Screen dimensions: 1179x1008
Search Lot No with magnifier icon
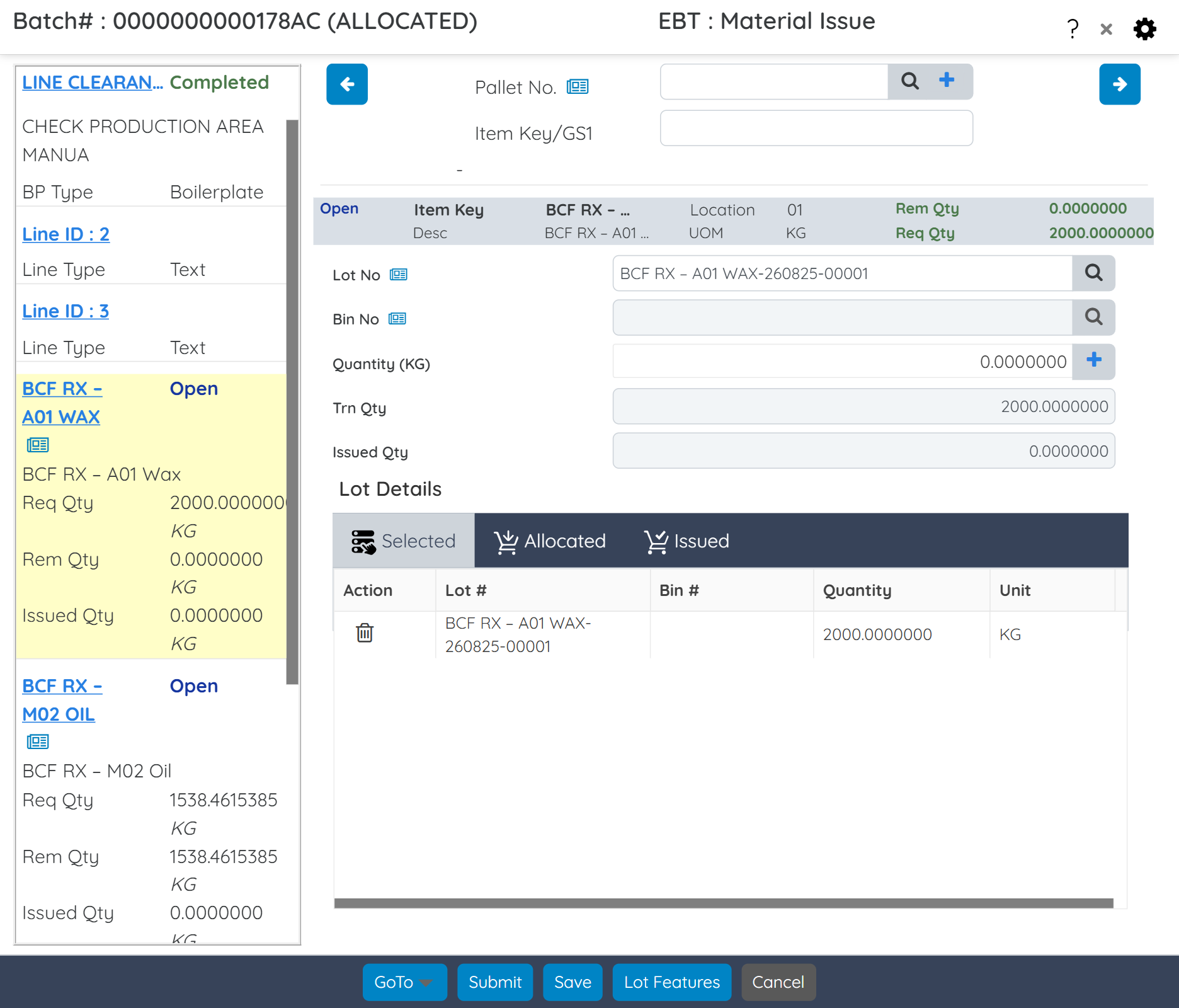1093,273
